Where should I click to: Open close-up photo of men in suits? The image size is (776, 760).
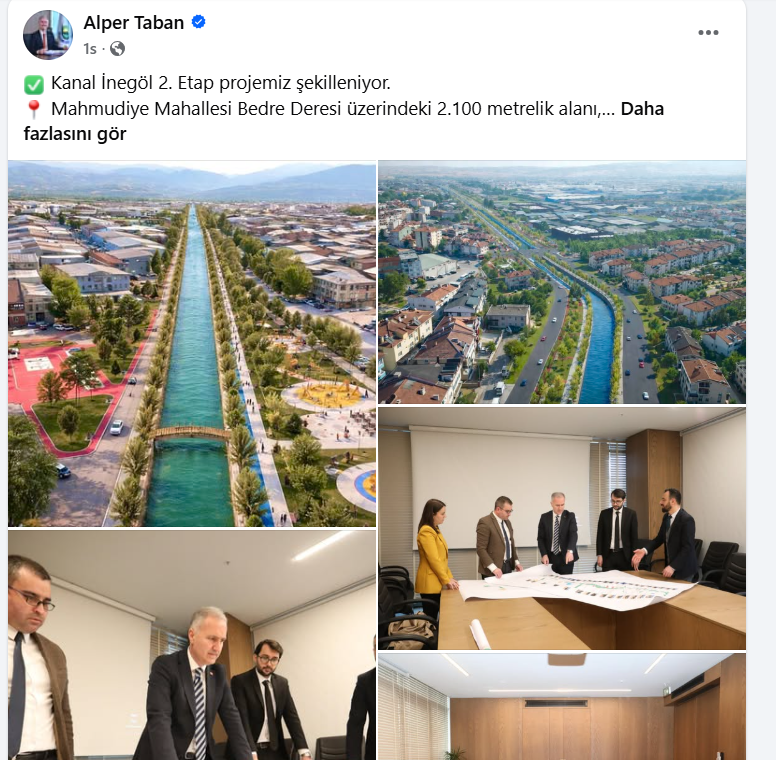click(x=192, y=645)
